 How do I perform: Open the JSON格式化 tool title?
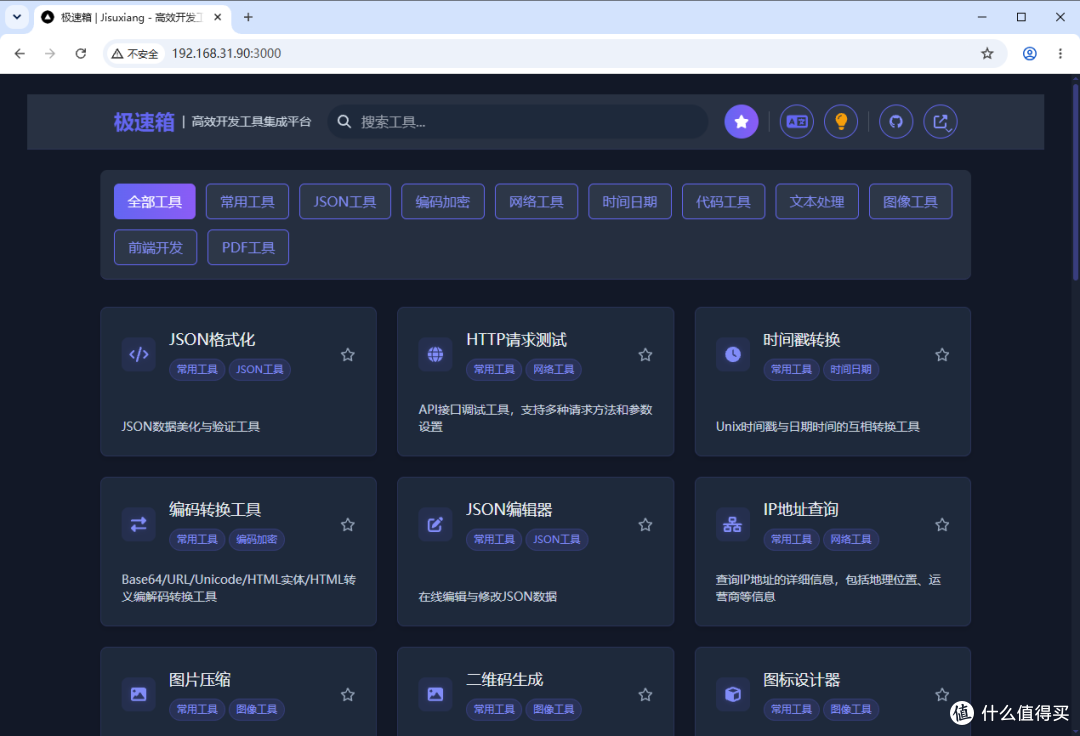click(212, 339)
